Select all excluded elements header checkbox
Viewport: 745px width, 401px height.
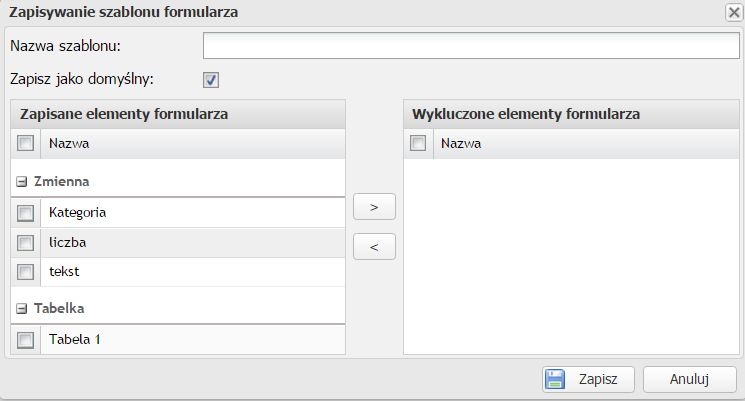(x=418, y=144)
